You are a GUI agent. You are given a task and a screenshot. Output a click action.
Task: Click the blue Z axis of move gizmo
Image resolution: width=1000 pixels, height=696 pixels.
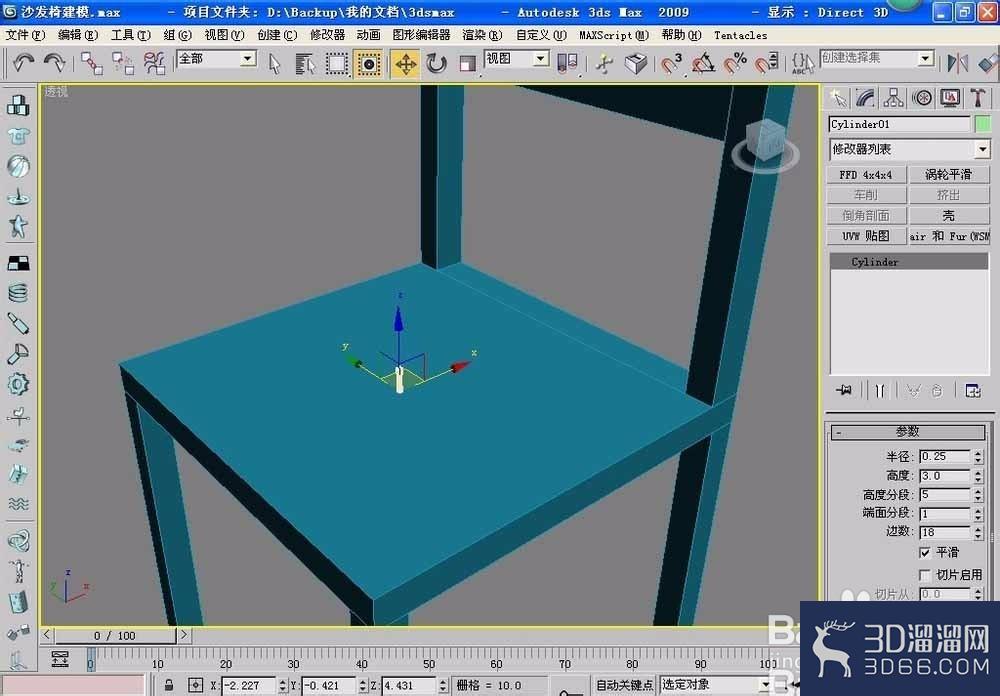click(x=399, y=329)
